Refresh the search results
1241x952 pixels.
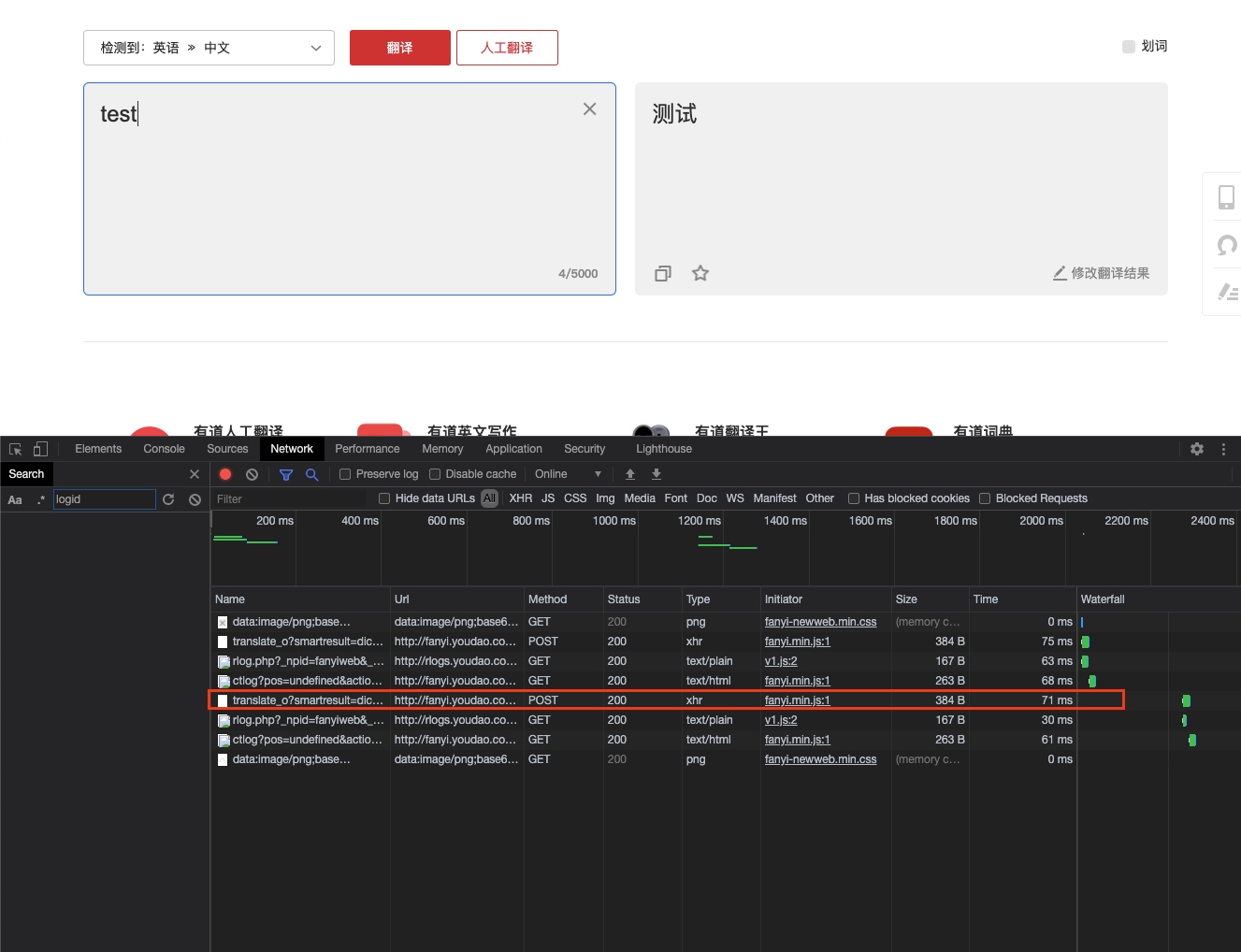tap(168, 499)
